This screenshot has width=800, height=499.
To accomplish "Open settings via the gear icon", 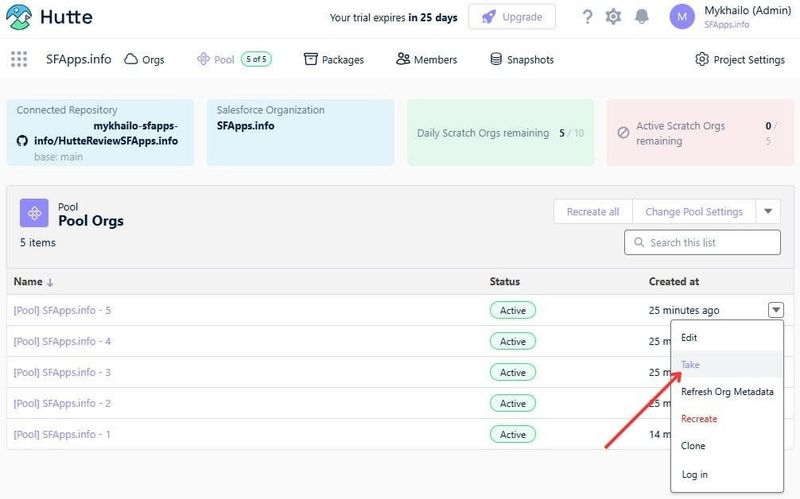I will pyautogui.click(x=613, y=17).
